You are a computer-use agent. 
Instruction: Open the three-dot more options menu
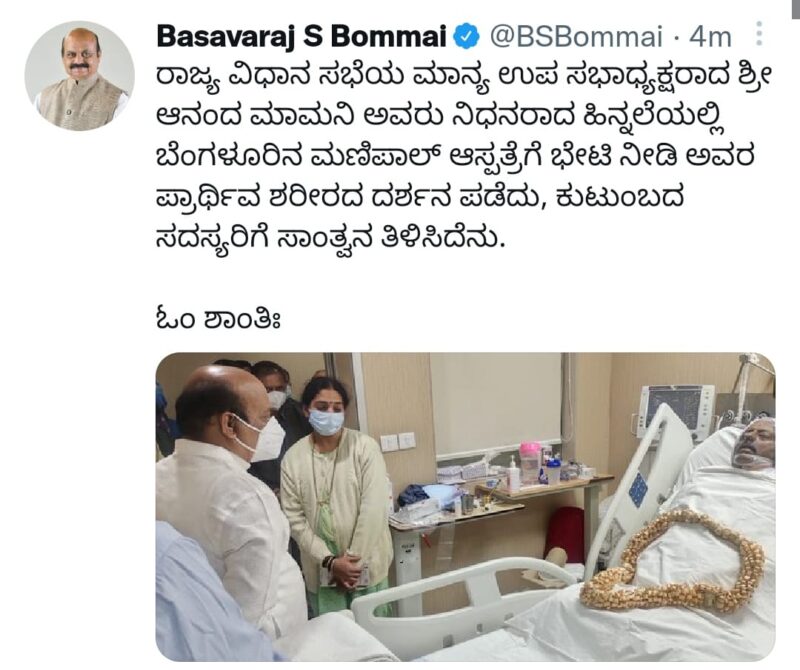point(760,34)
